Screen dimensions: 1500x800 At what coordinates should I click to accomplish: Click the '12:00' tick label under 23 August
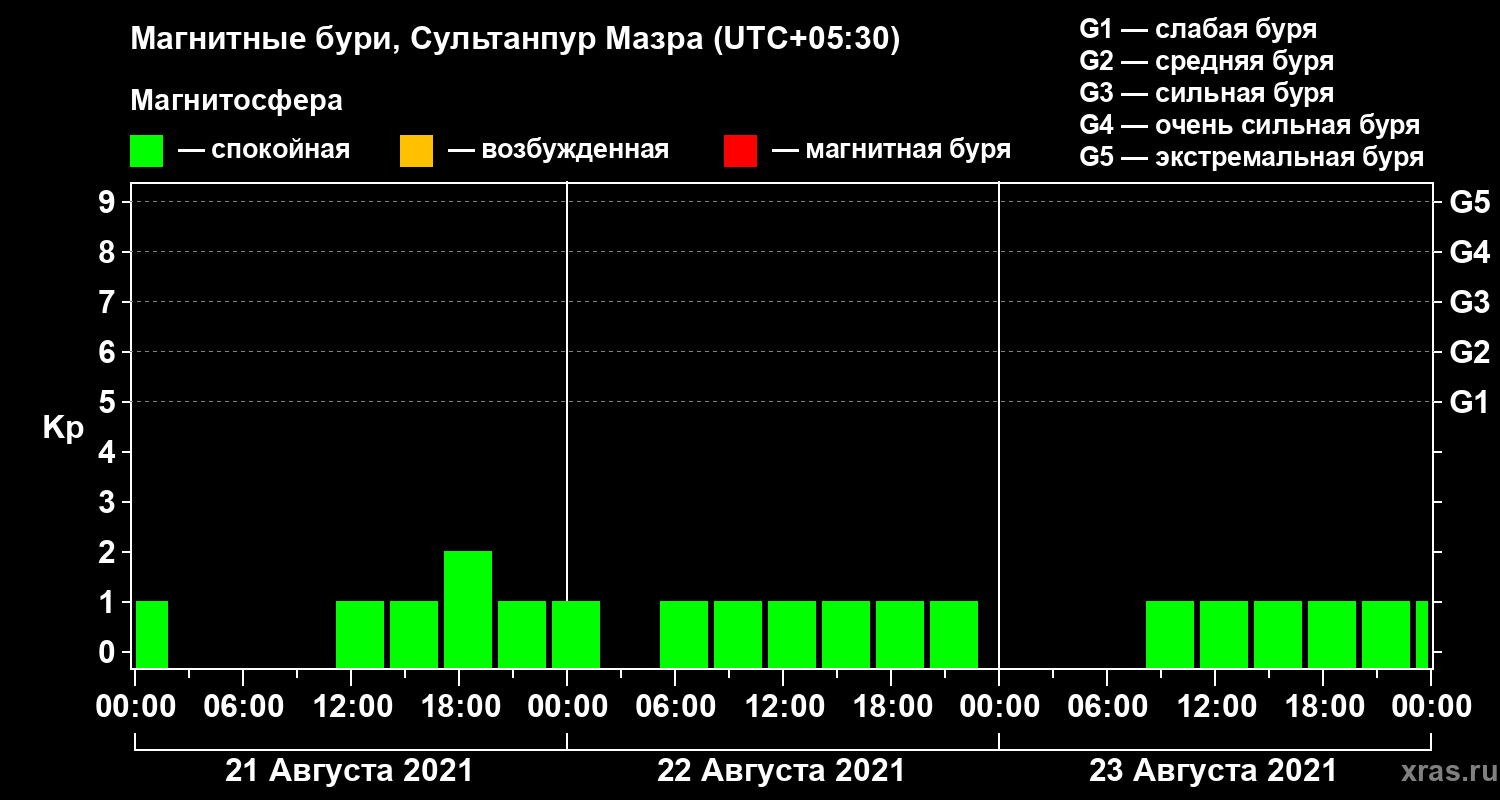pyautogui.click(x=1215, y=707)
